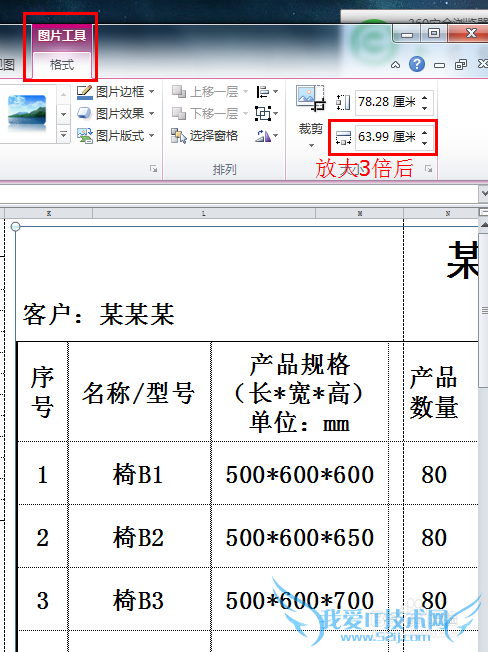Go up one row in the picture styles gallery
The width and height of the screenshot is (488, 652).
[x=63, y=94]
